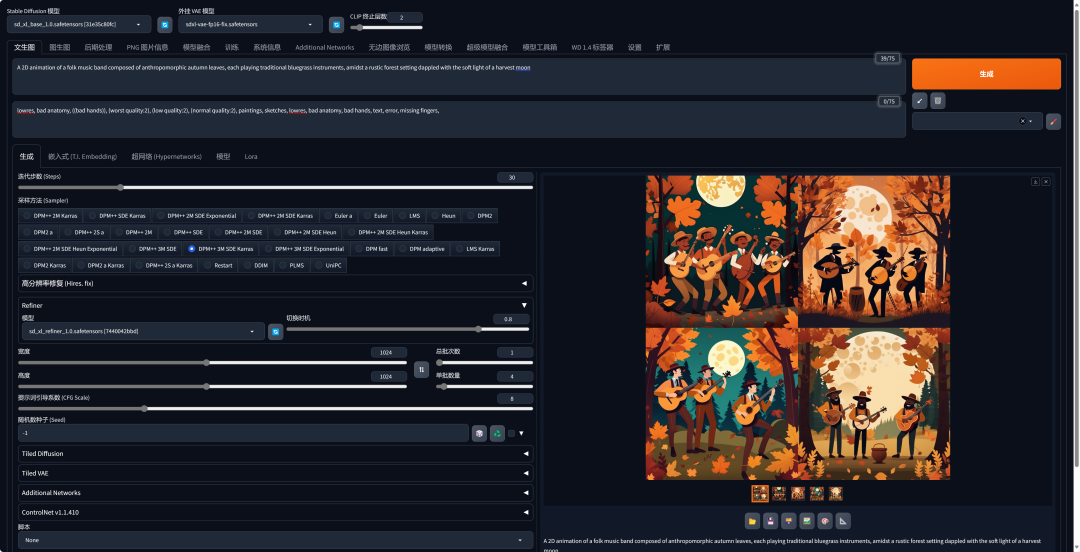
Task: Open the Lora tab
Action: (251, 156)
